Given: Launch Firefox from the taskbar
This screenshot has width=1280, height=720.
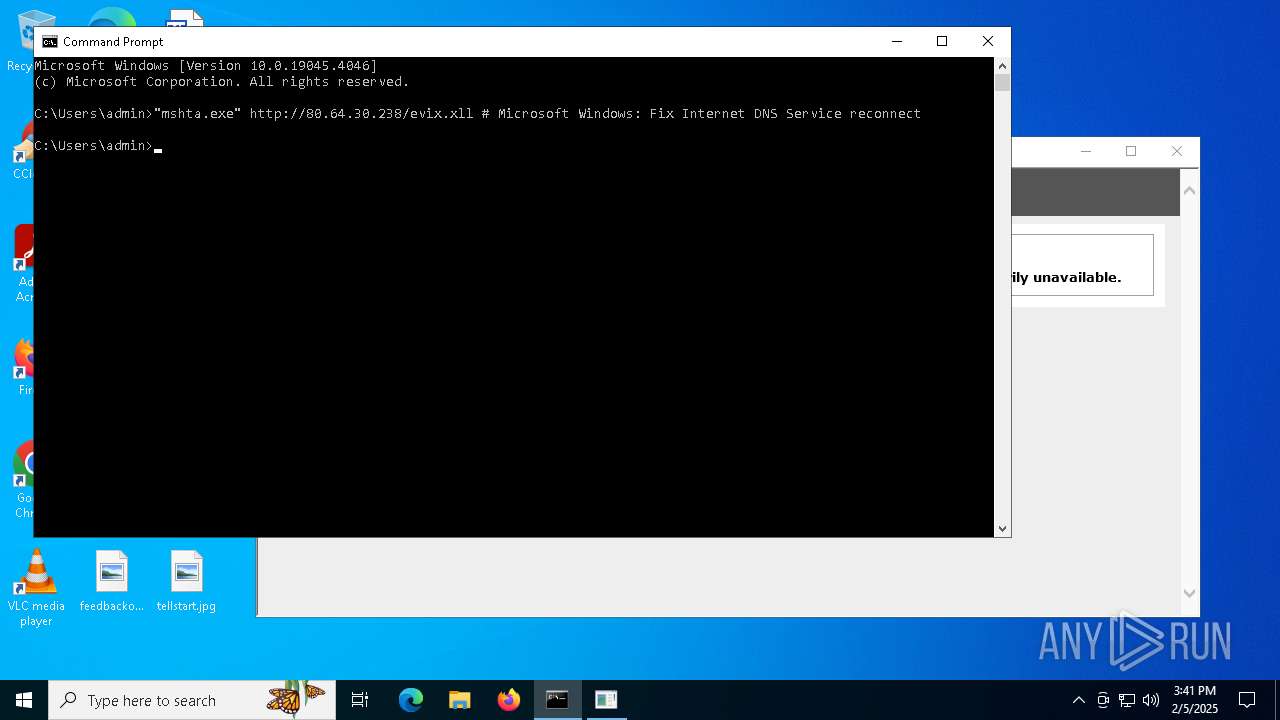Looking at the screenshot, I should point(509,700).
